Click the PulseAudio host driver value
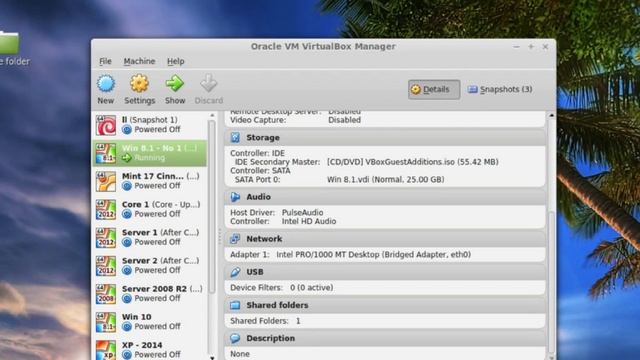640x360 pixels. 302,213
